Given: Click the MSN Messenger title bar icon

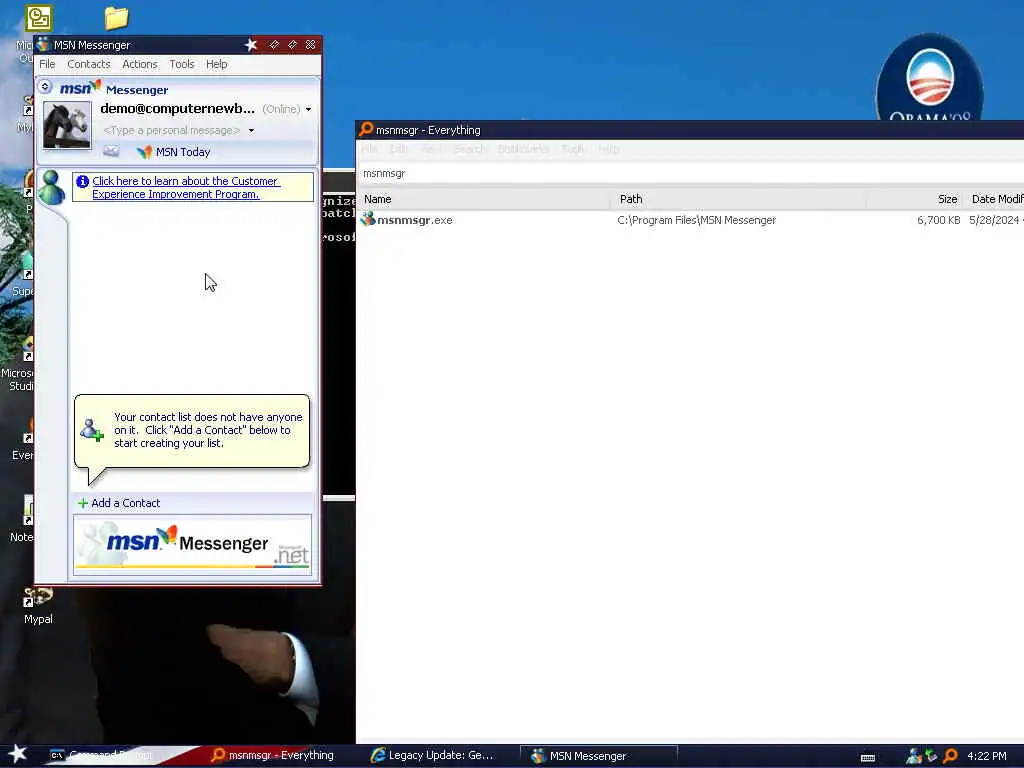Looking at the screenshot, I should 43,44.
